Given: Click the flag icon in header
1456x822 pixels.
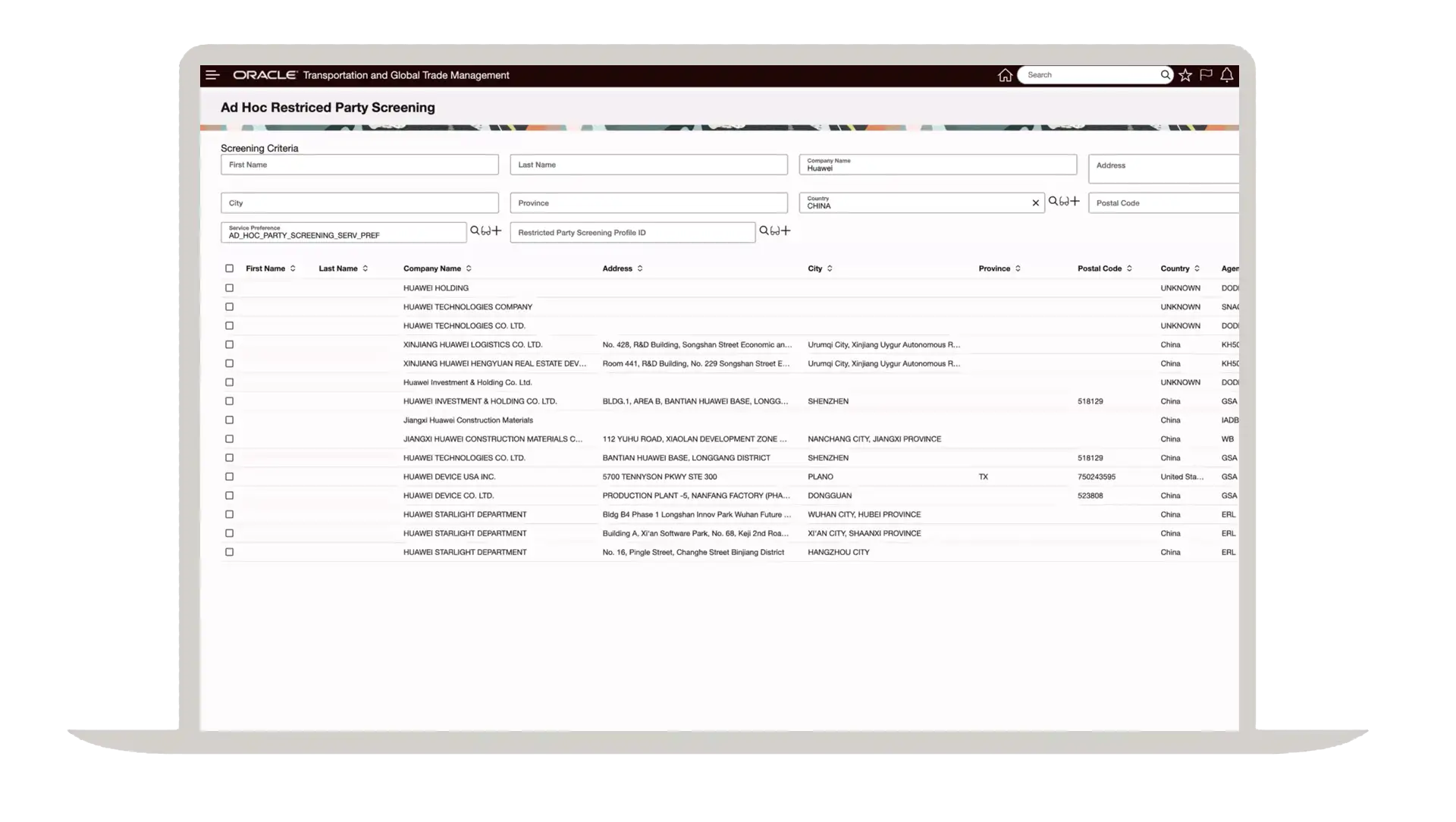Looking at the screenshot, I should point(1206,75).
